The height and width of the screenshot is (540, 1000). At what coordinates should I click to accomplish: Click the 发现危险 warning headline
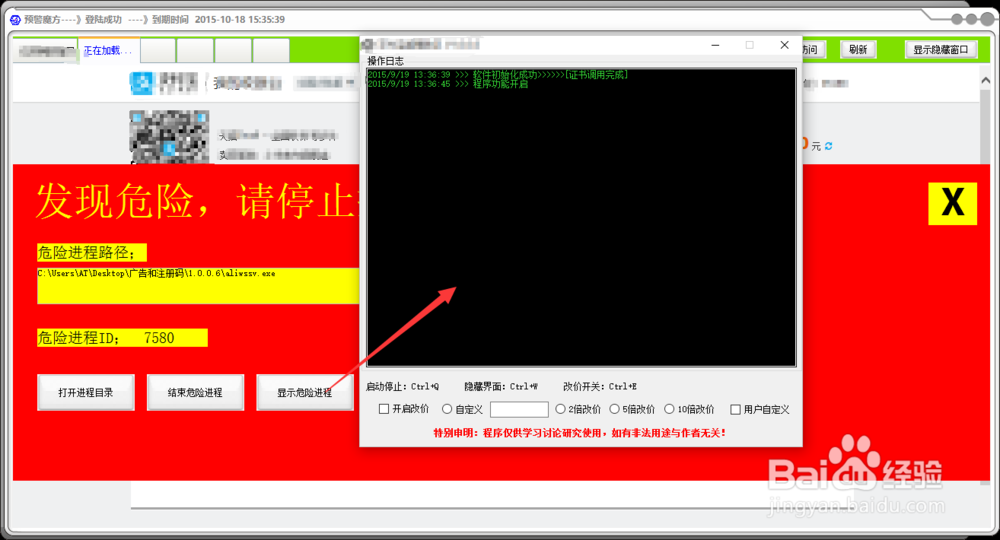(198, 202)
